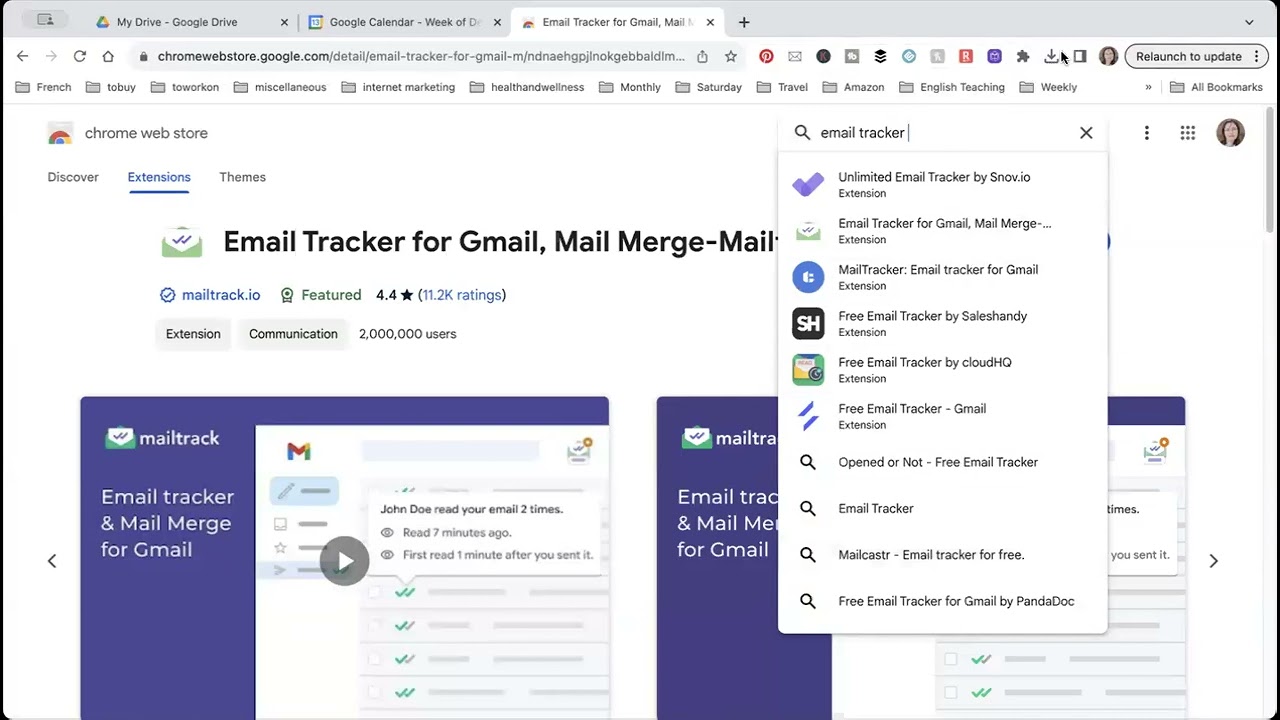
Task: Click the Featured badge
Action: coord(321,295)
